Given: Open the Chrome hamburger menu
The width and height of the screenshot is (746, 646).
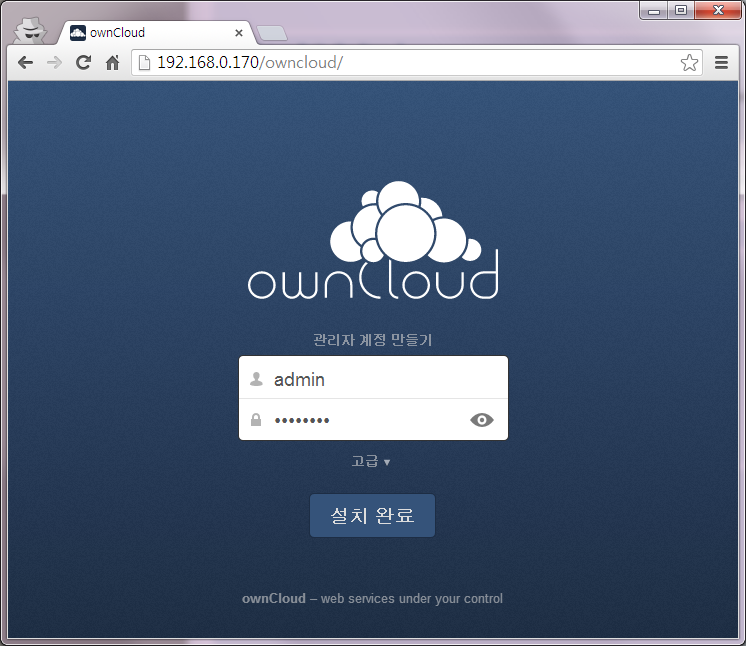Looking at the screenshot, I should point(721,63).
